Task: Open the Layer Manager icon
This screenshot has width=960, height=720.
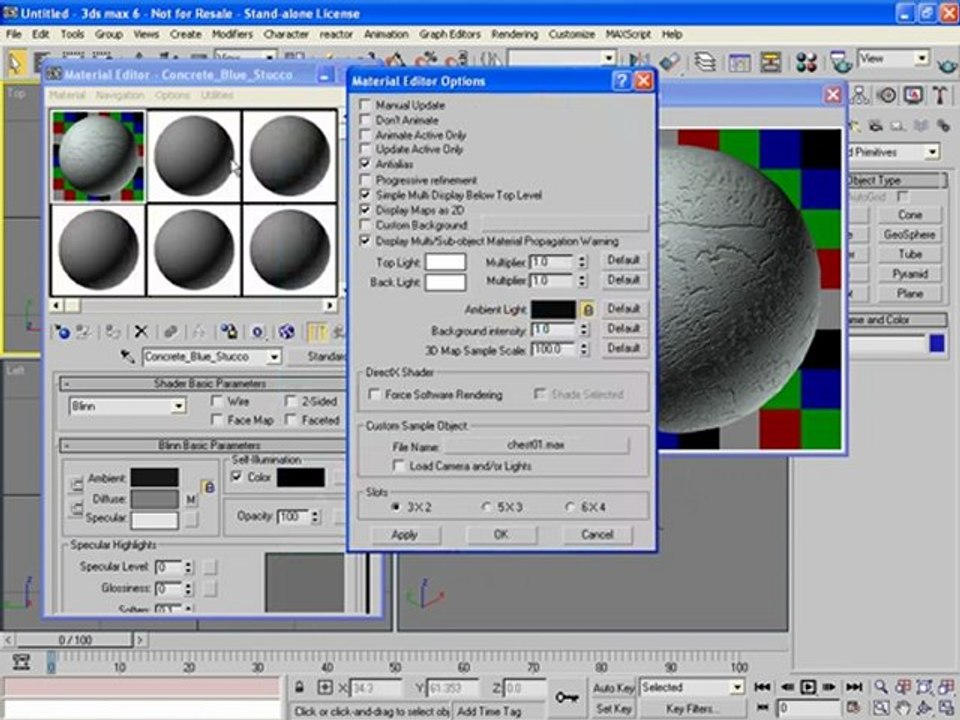Action: [705, 61]
